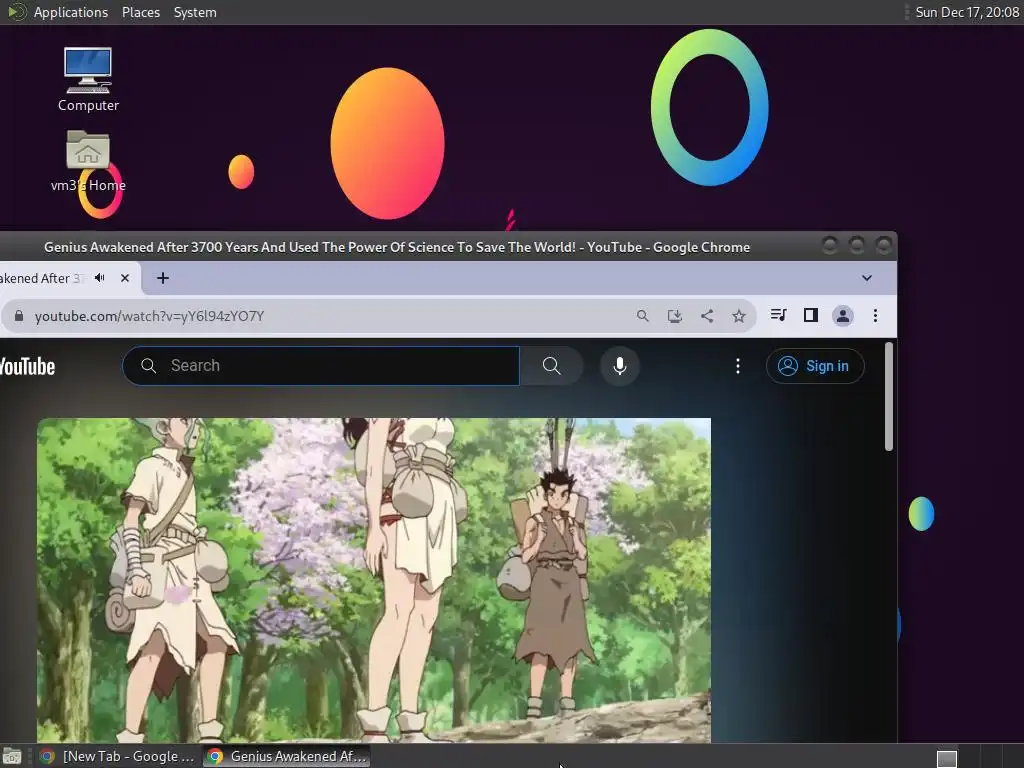Toggle Chrome side panel
The height and width of the screenshot is (768, 1024).
(x=810, y=315)
